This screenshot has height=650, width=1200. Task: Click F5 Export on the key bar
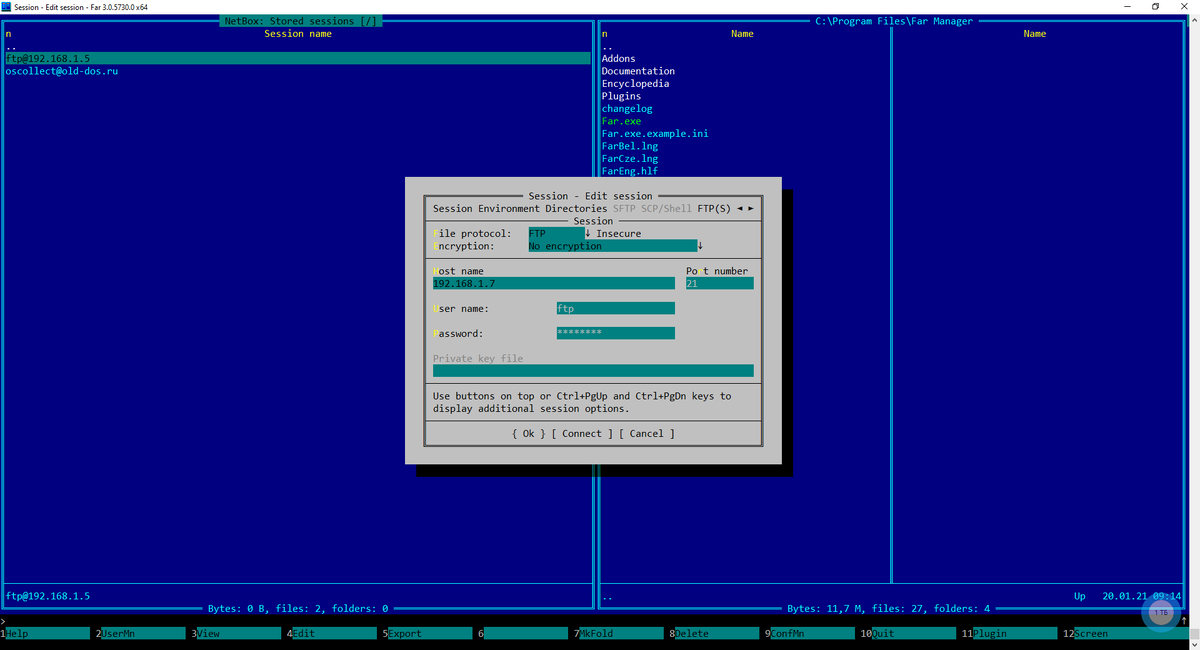click(428, 634)
